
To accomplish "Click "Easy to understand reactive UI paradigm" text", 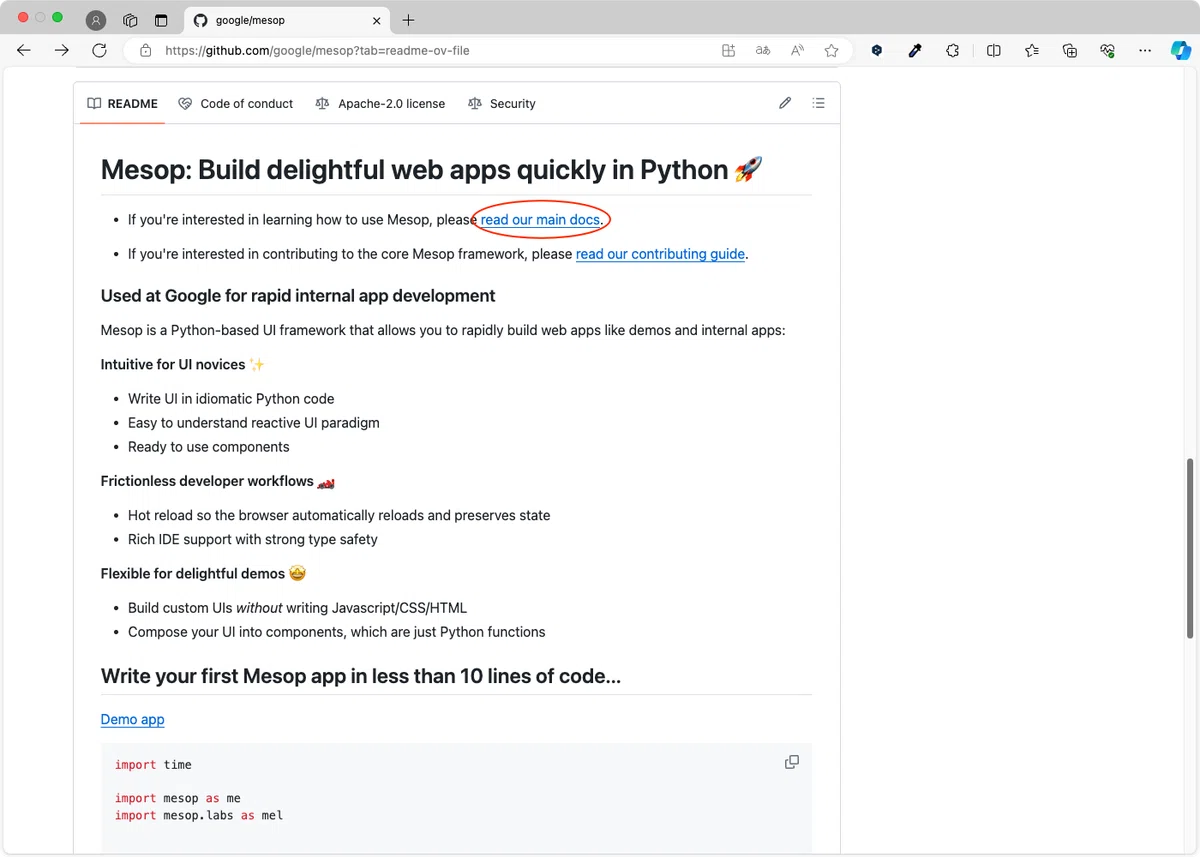I will click(254, 423).
